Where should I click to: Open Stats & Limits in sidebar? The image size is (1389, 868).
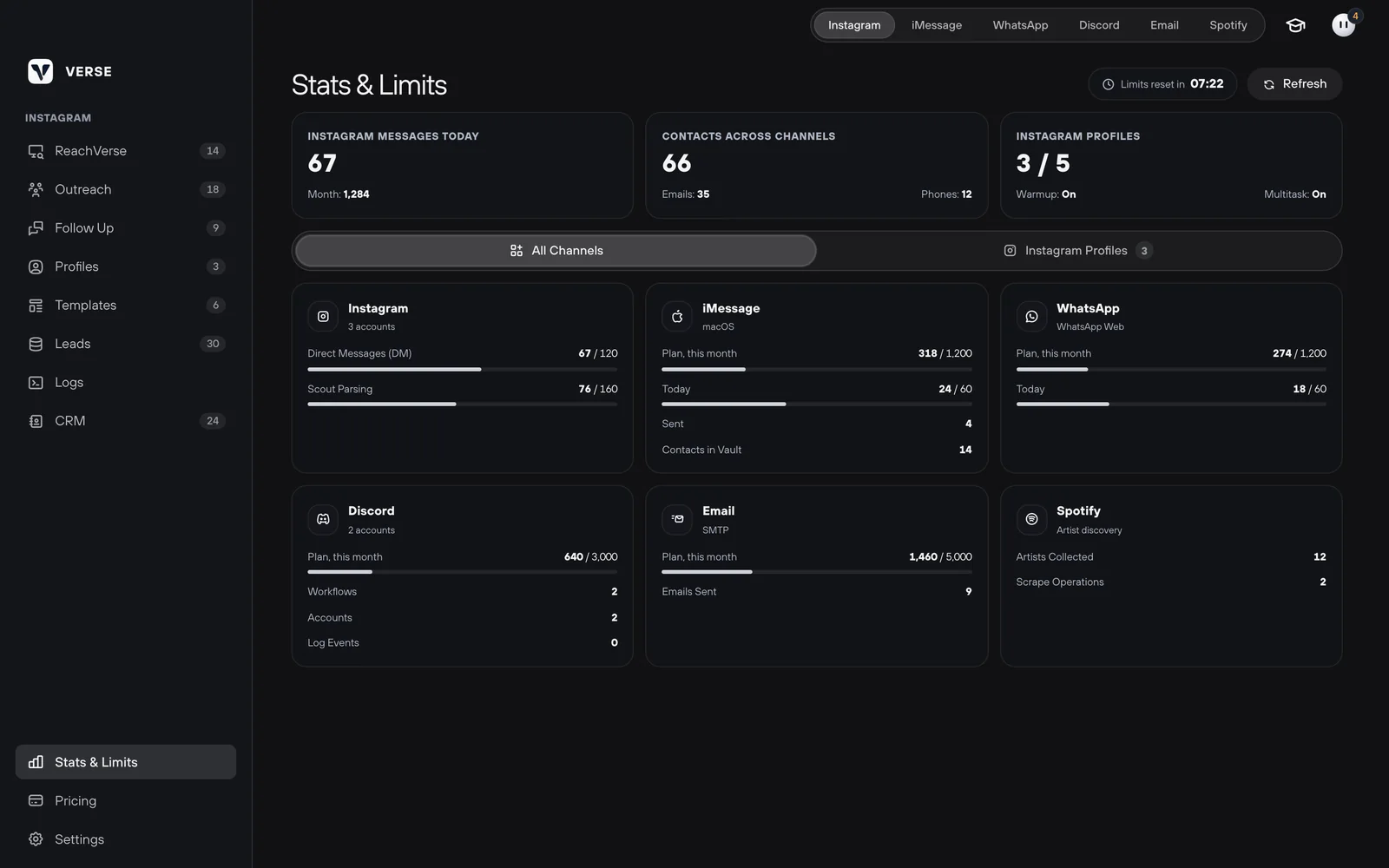pos(126,762)
